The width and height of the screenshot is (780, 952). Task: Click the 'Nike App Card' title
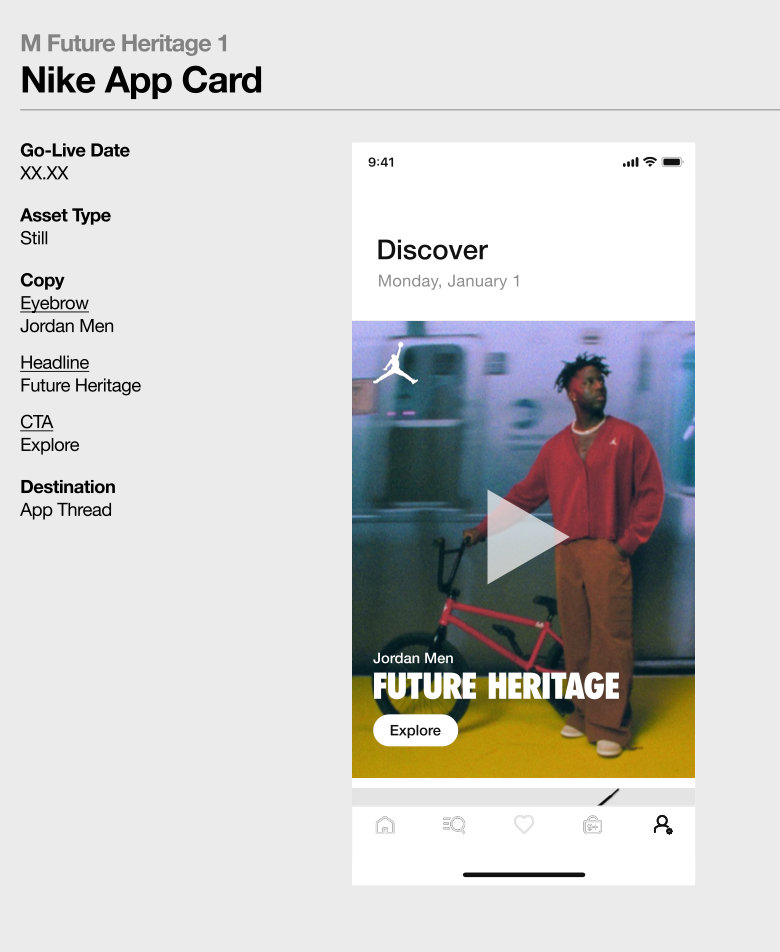coord(141,81)
